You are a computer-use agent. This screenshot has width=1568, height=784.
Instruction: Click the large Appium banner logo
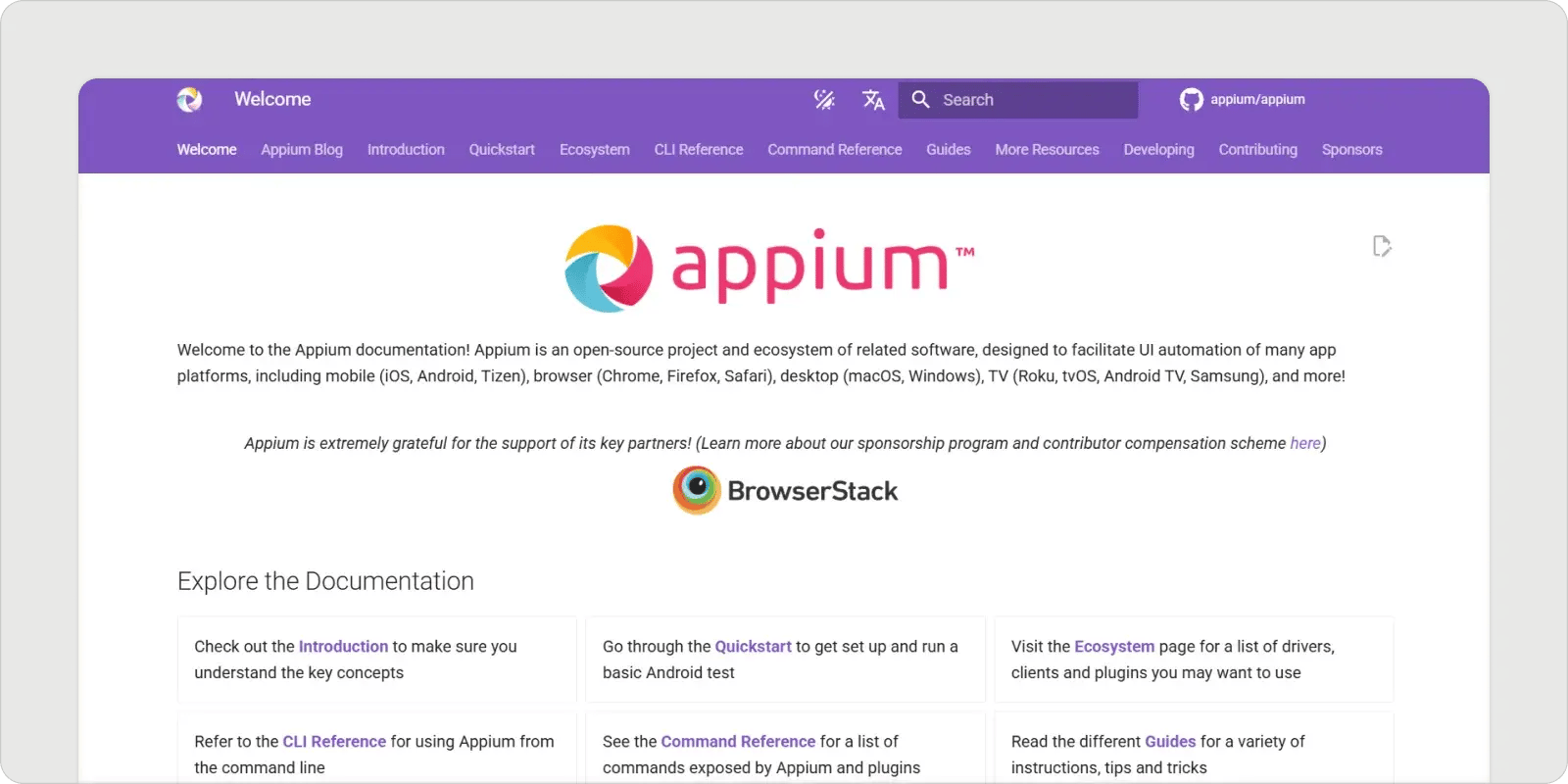[769, 268]
